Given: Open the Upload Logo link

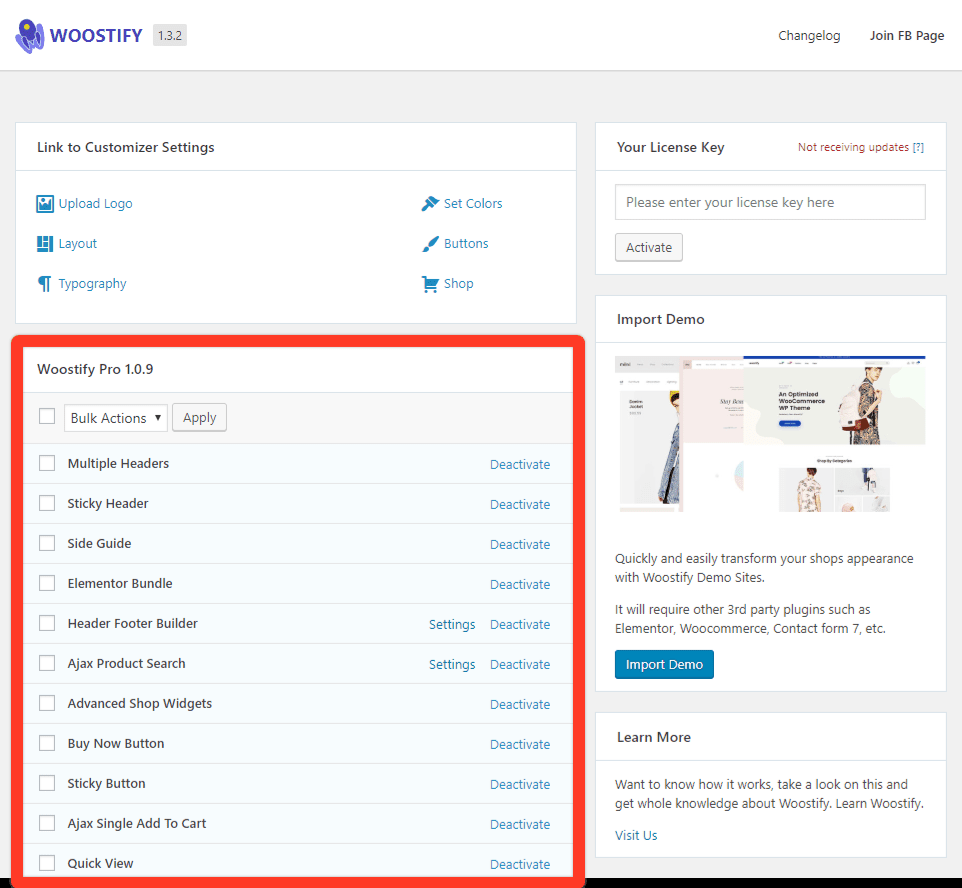Looking at the screenshot, I should click(95, 204).
